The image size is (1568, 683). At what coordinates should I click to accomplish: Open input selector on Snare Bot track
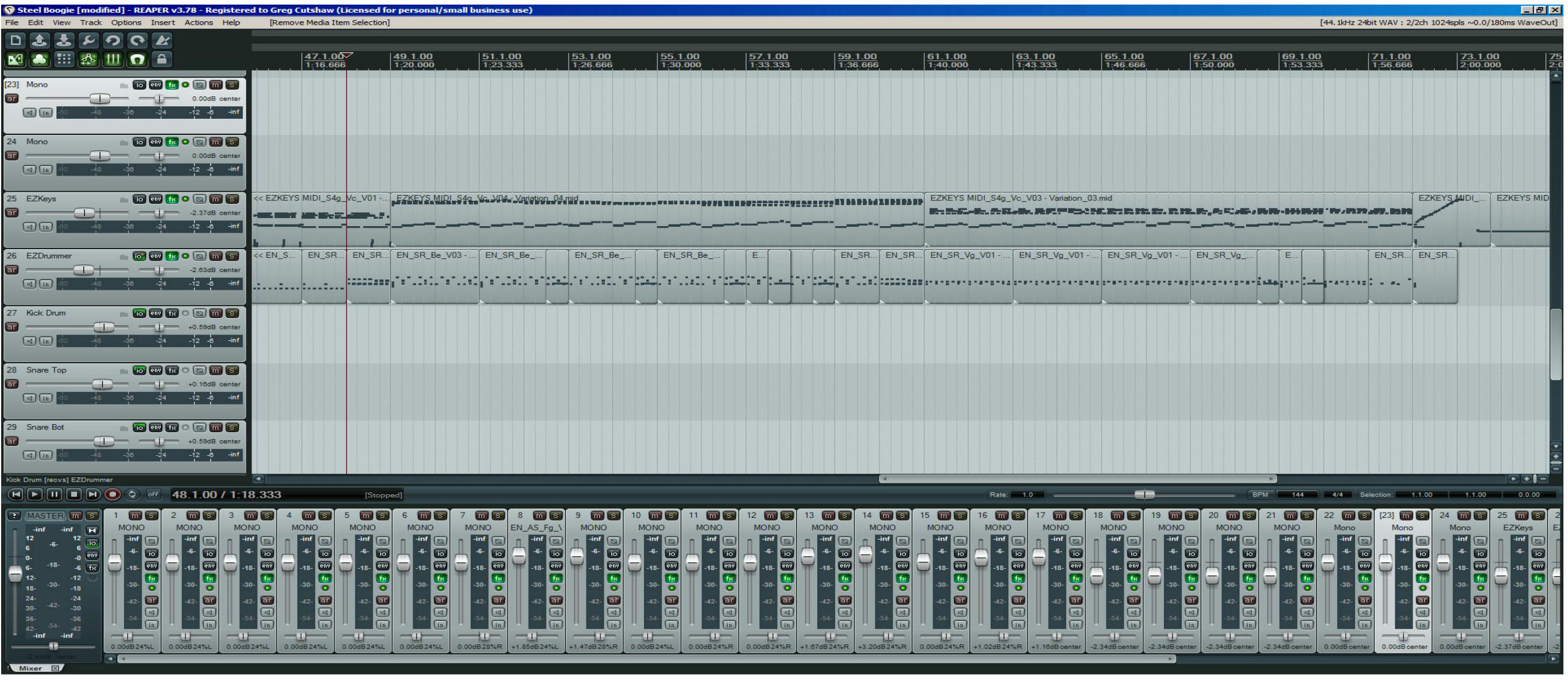point(46,455)
